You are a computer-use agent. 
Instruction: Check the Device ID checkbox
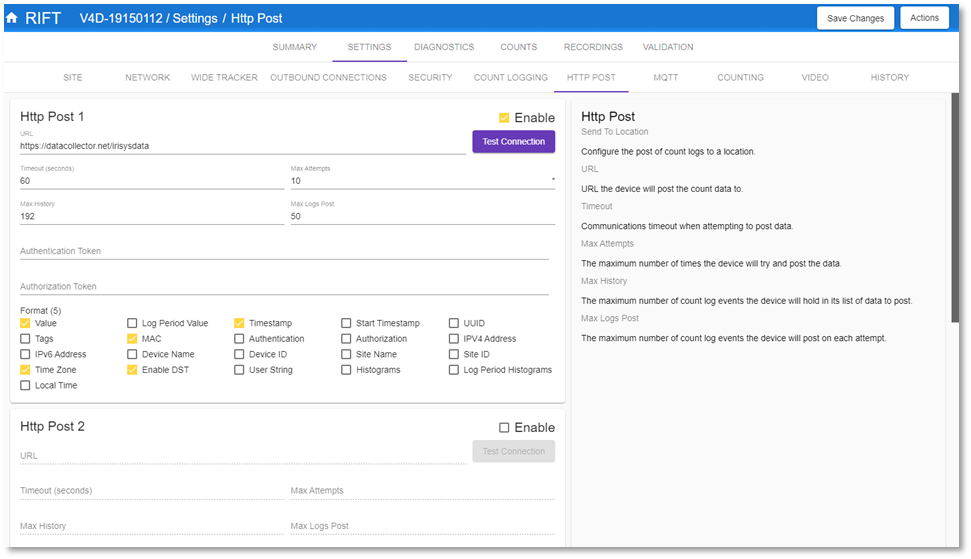(x=239, y=354)
